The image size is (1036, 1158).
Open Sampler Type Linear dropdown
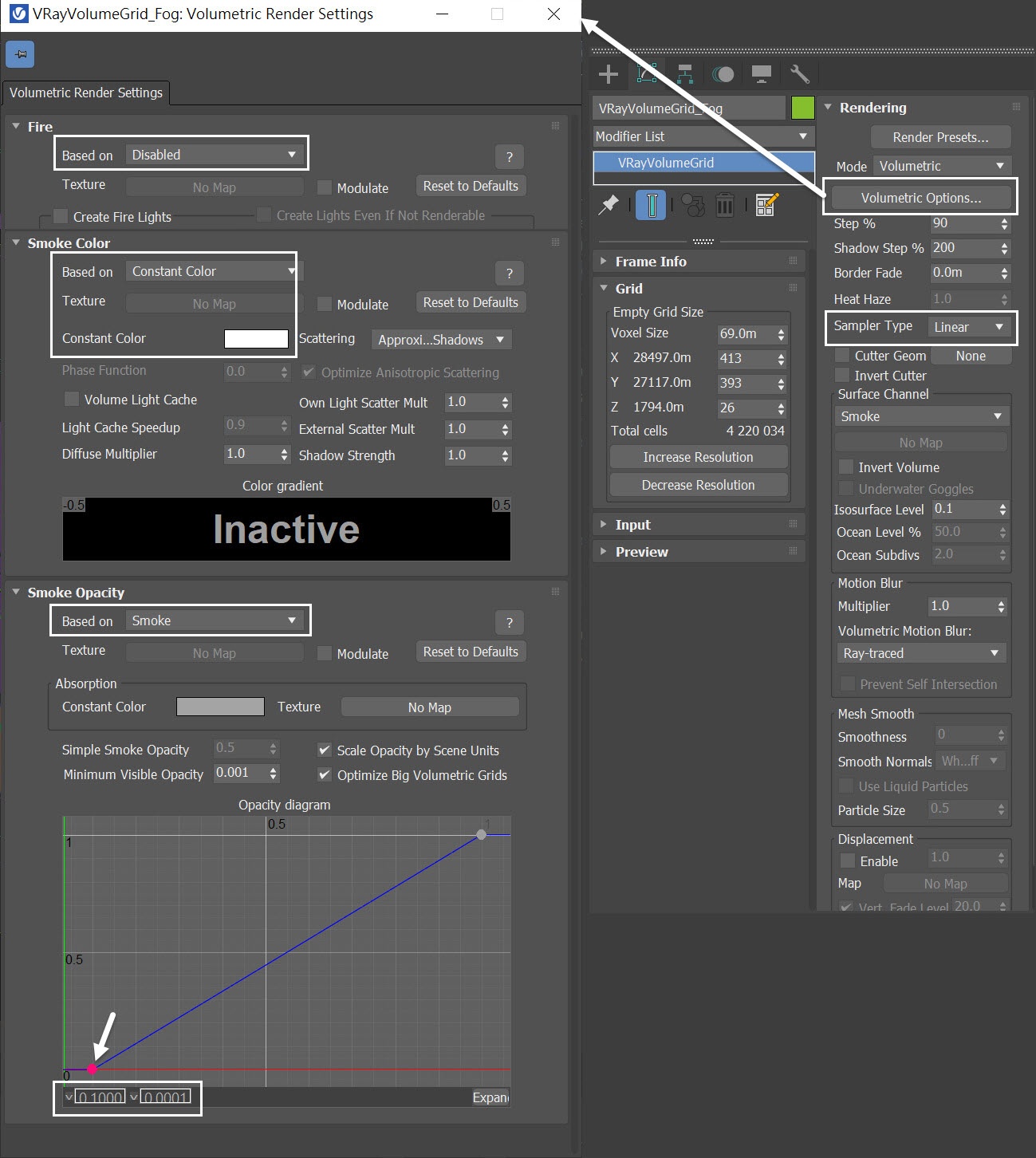point(969,327)
